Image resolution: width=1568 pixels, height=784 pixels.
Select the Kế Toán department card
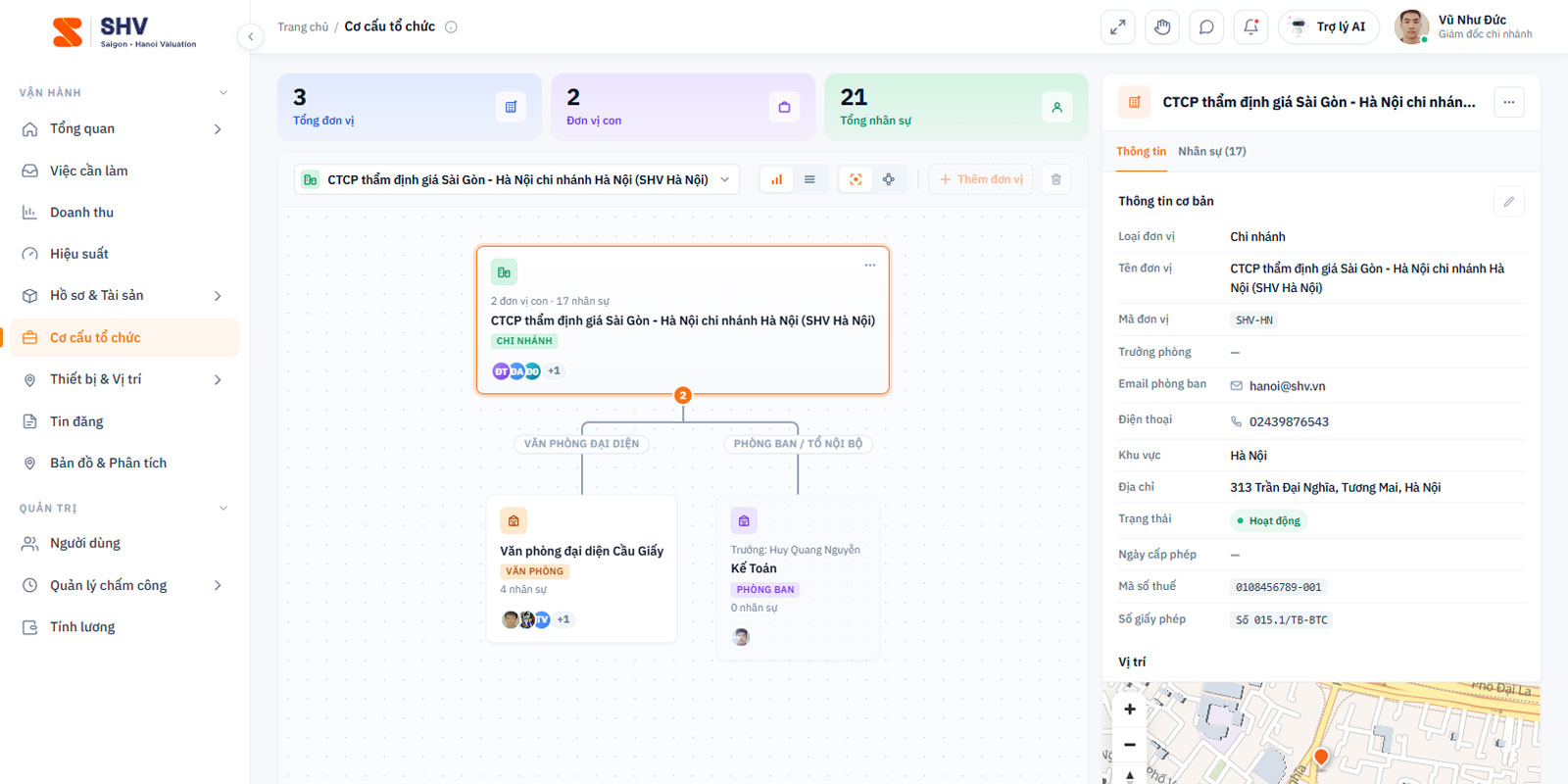pyautogui.click(x=798, y=578)
